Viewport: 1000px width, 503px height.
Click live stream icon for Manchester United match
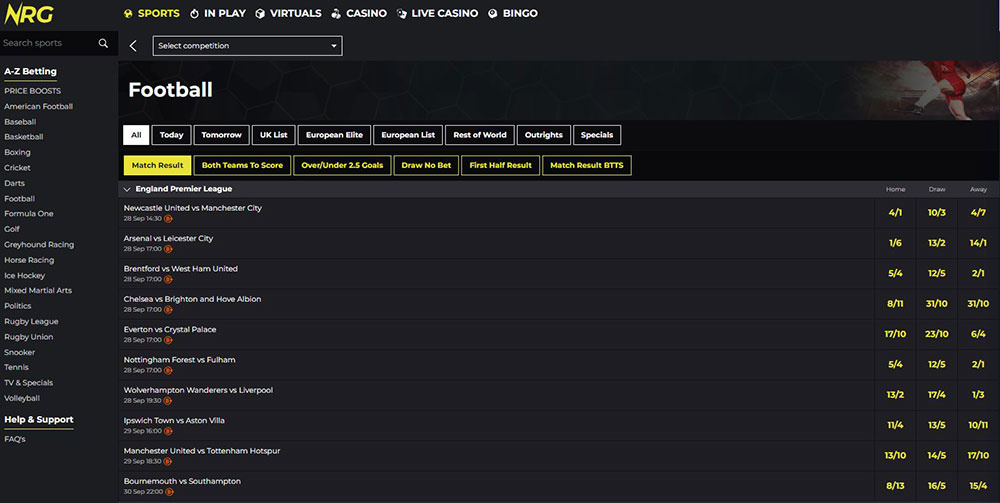pyautogui.click(x=168, y=462)
